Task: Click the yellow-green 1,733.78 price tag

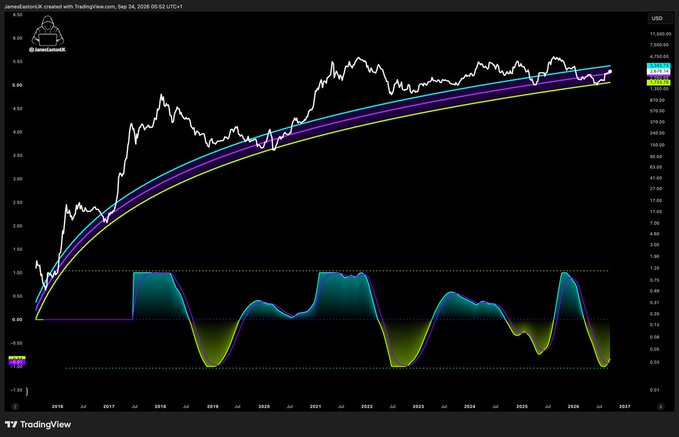Action: (x=659, y=82)
